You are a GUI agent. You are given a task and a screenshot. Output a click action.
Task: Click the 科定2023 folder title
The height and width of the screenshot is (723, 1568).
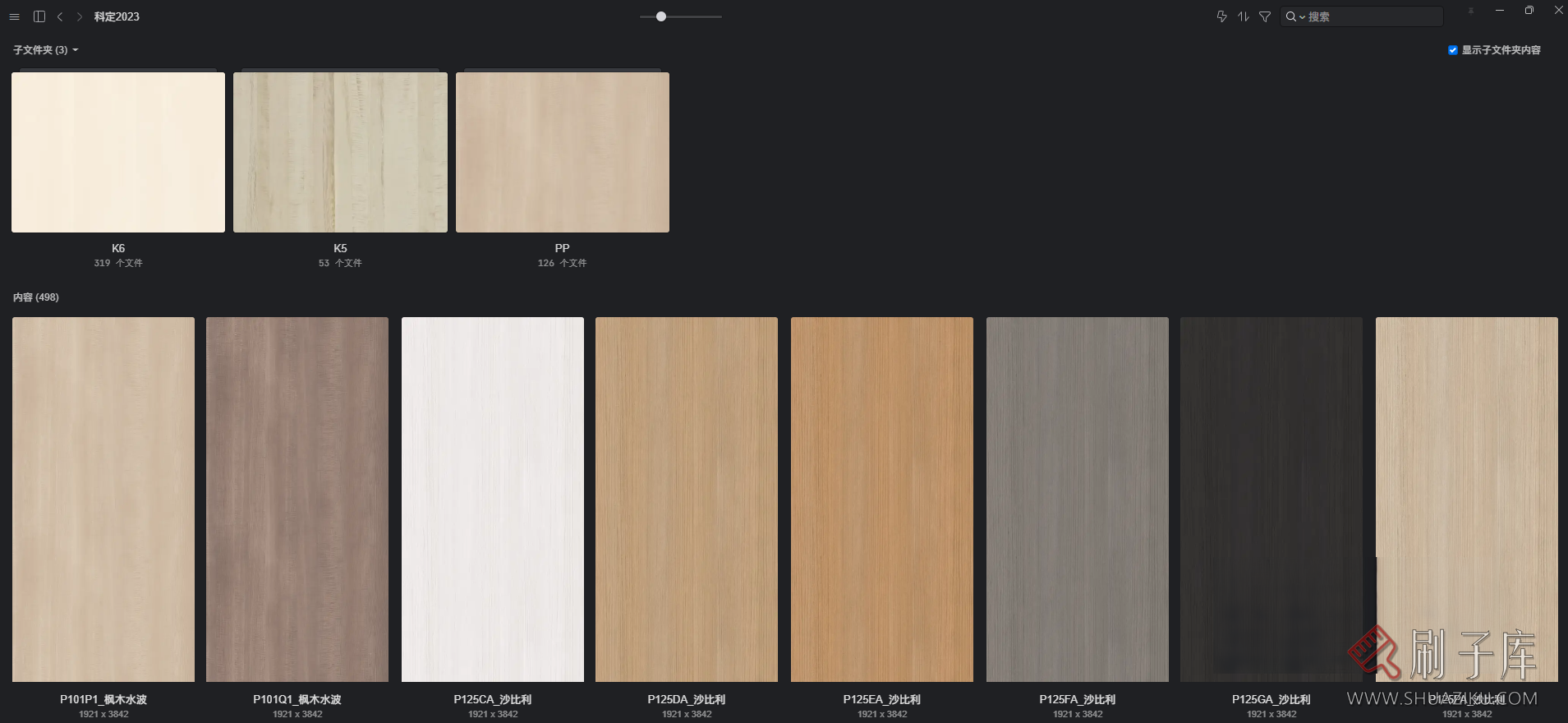point(117,16)
